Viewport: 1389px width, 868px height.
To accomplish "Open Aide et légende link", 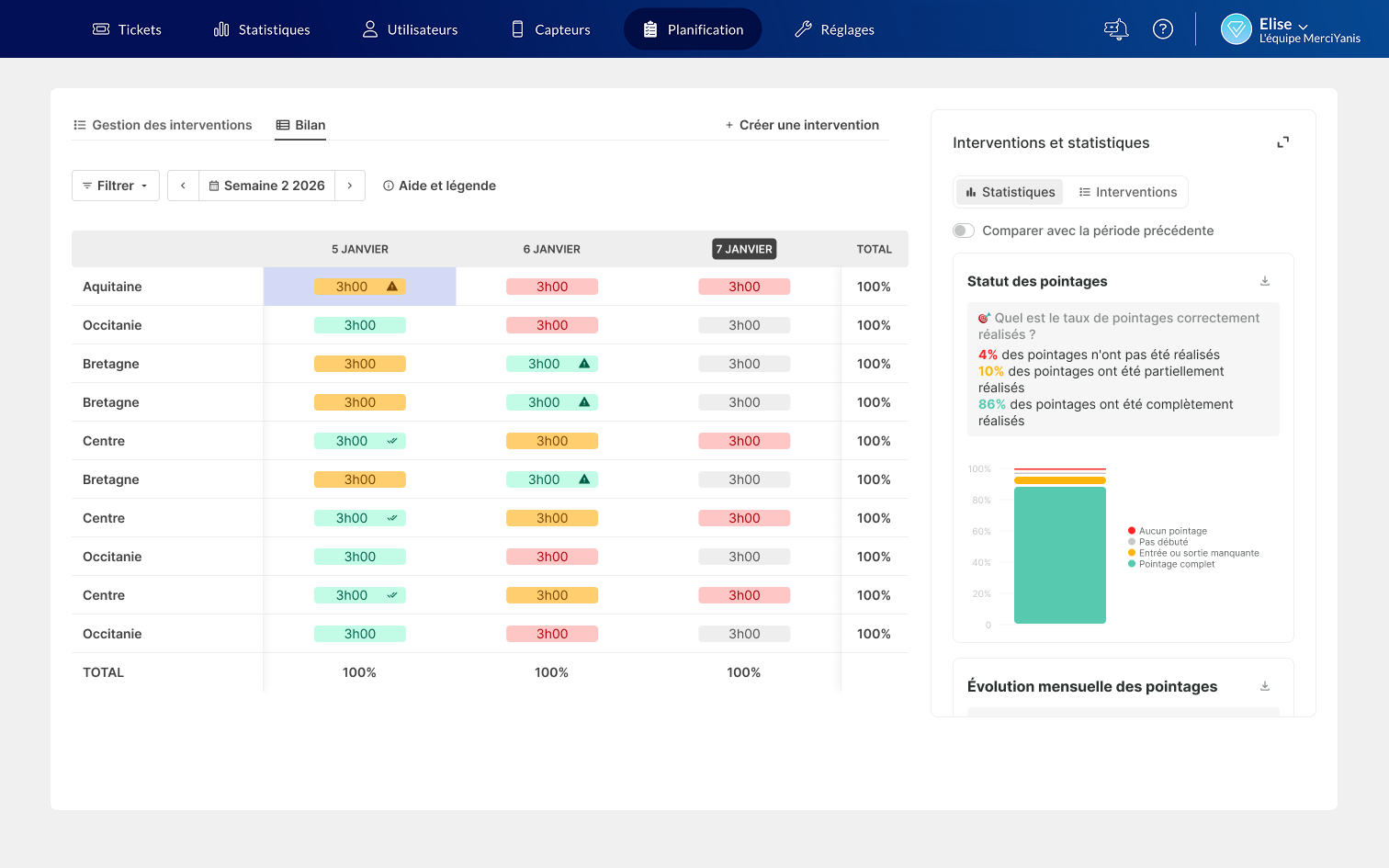I will [439, 186].
